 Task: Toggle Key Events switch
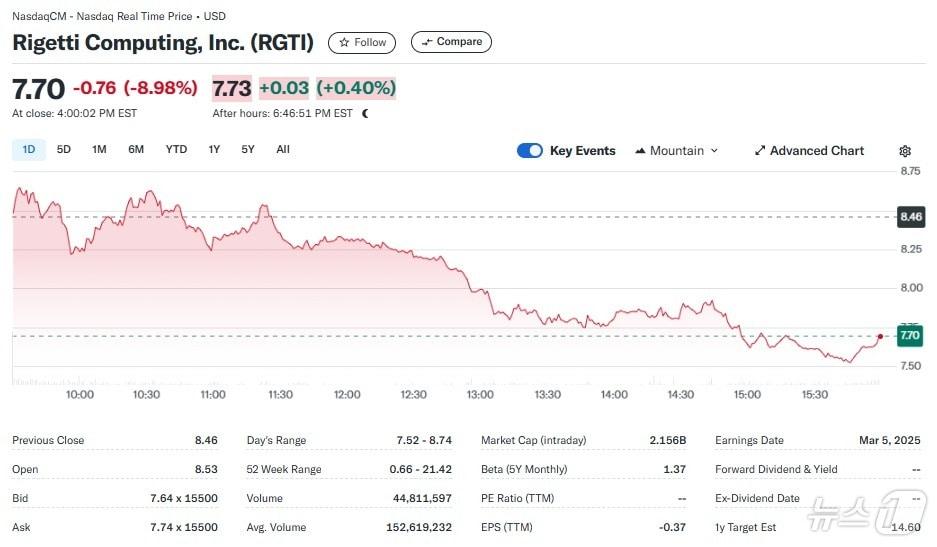tap(530, 151)
